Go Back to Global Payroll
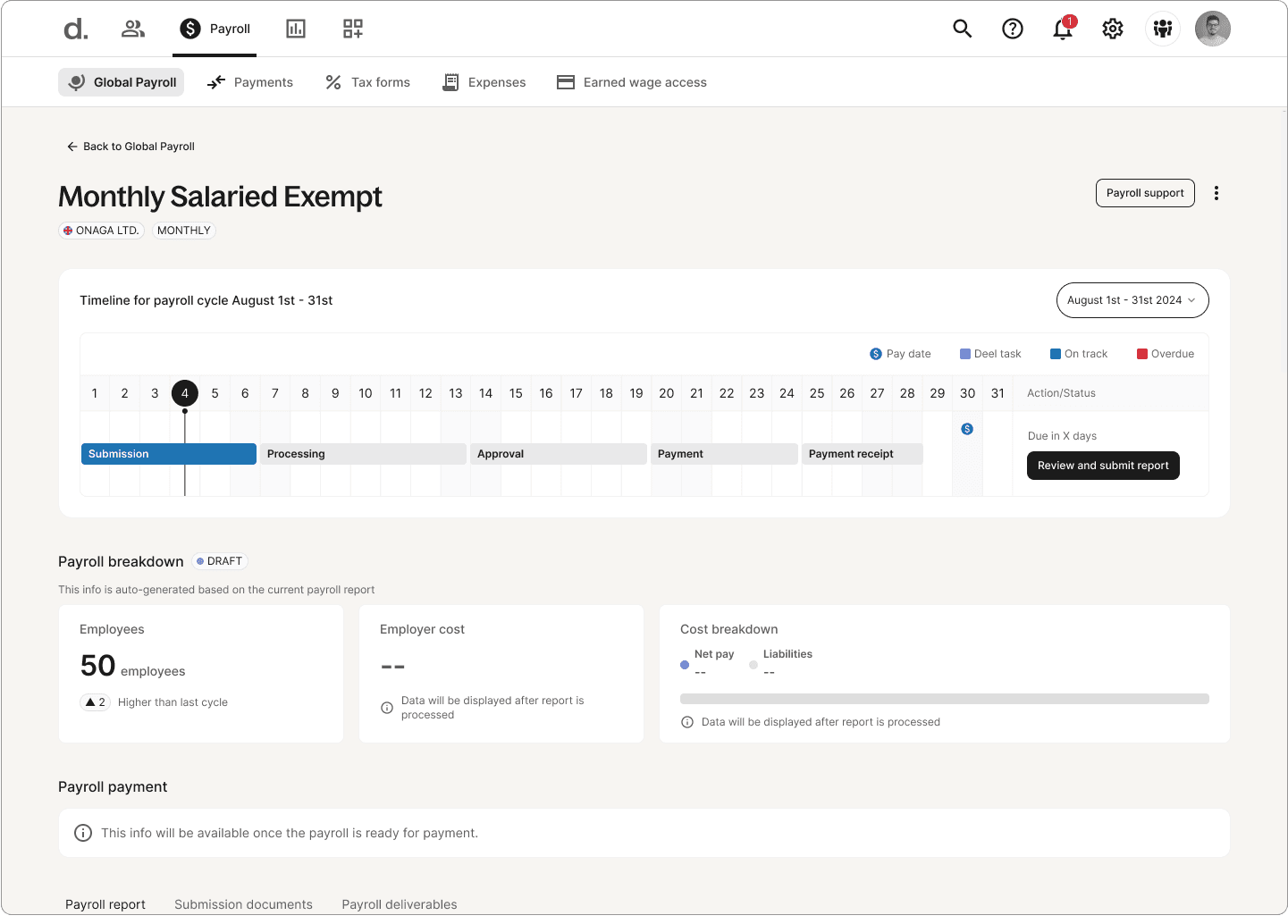Screen dimensions: 1288x924 (130, 146)
